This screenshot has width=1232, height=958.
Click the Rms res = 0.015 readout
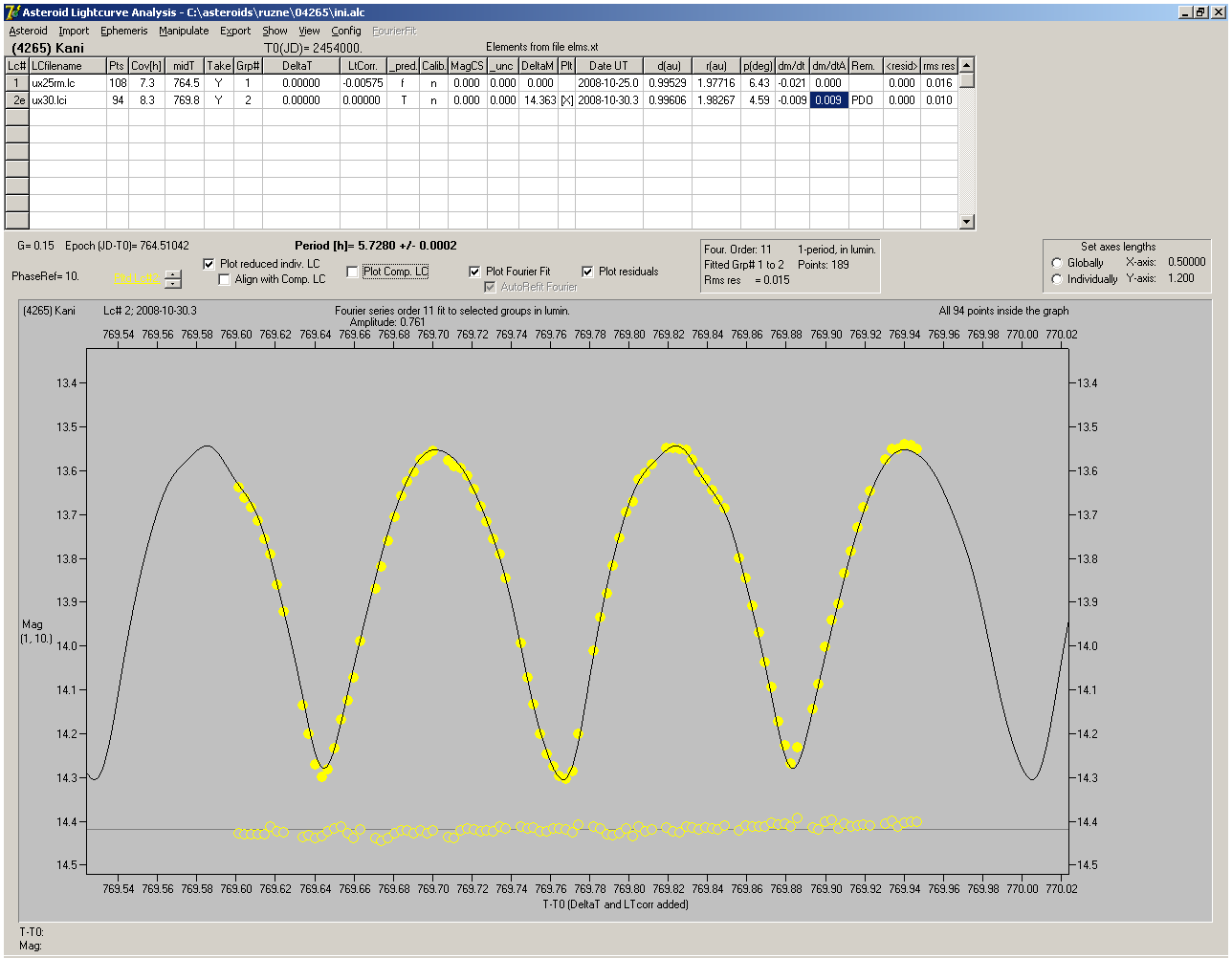click(x=747, y=280)
